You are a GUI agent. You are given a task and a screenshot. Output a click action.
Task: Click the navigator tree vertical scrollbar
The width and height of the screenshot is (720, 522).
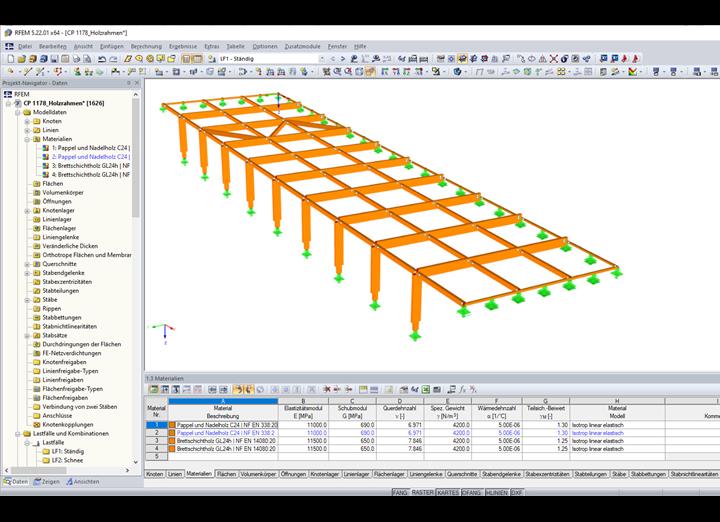point(135,158)
